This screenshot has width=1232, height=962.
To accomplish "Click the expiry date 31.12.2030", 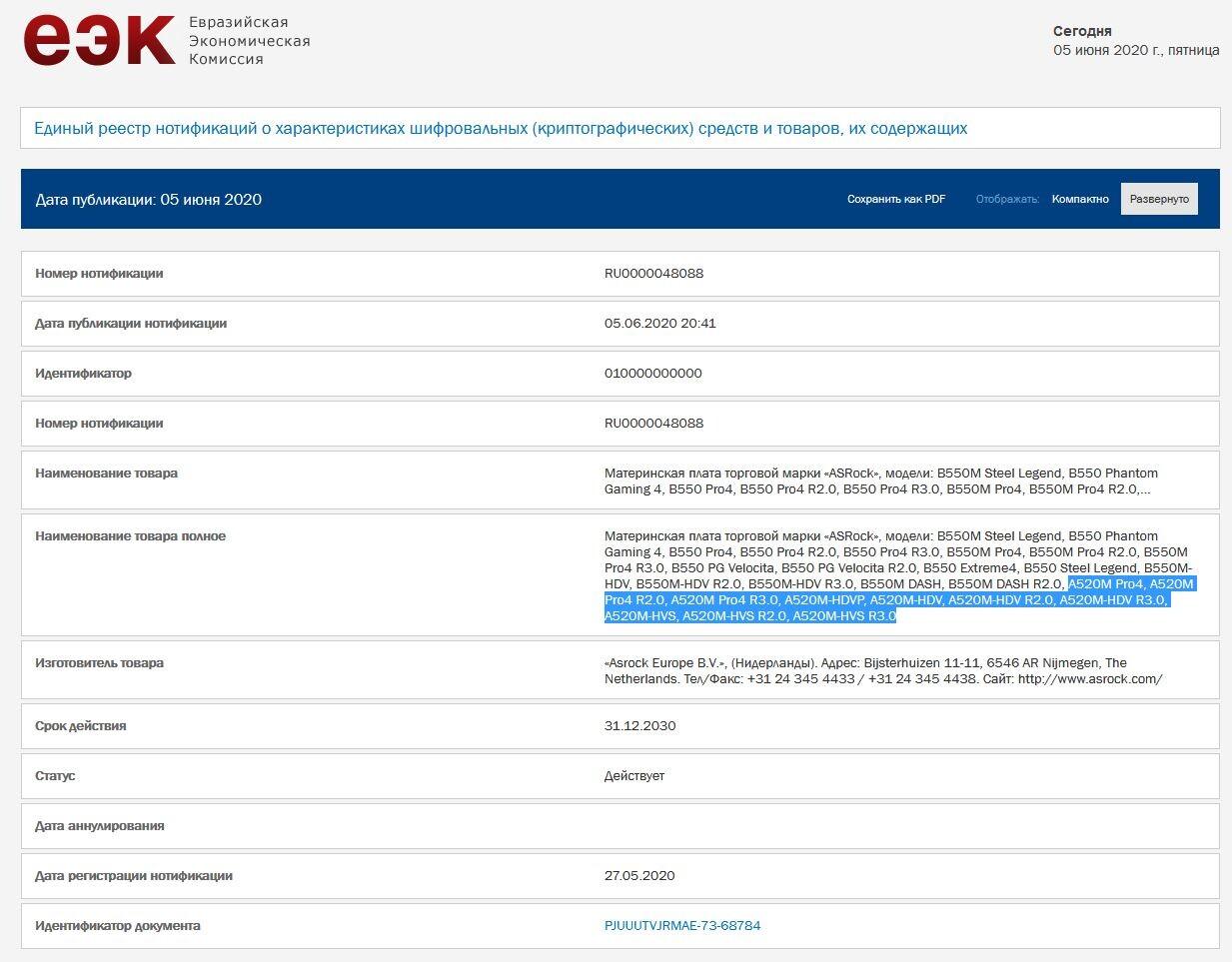I will tap(639, 725).
